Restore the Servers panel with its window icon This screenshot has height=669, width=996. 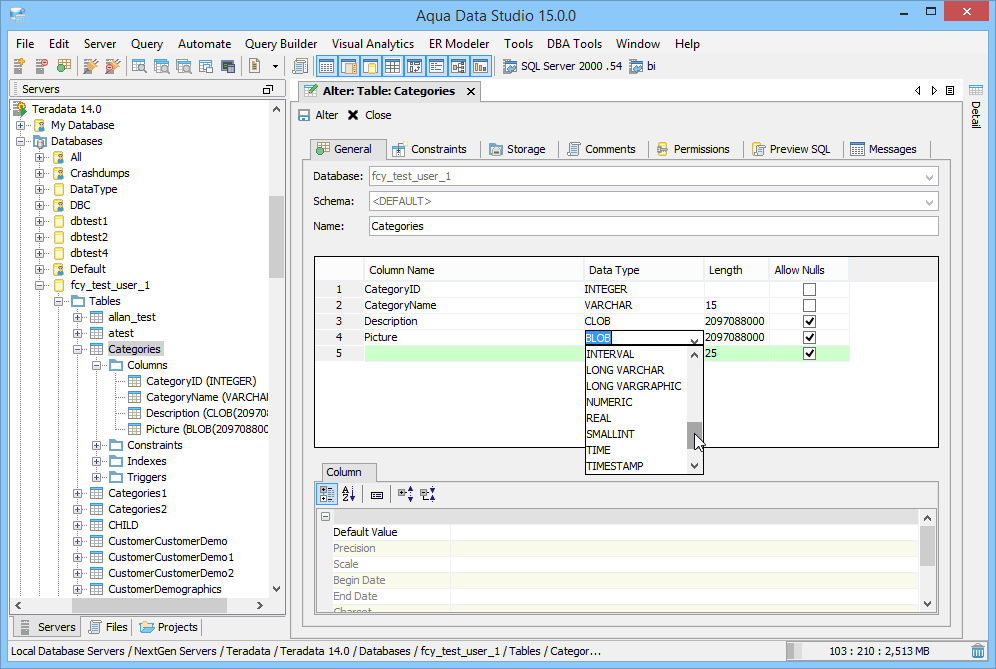tap(268, 90)
